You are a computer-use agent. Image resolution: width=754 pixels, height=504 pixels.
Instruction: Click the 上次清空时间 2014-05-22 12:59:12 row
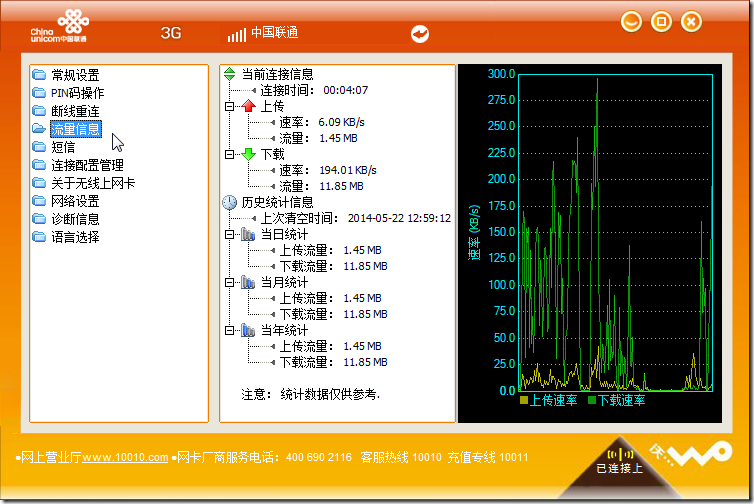pos(356,218)
